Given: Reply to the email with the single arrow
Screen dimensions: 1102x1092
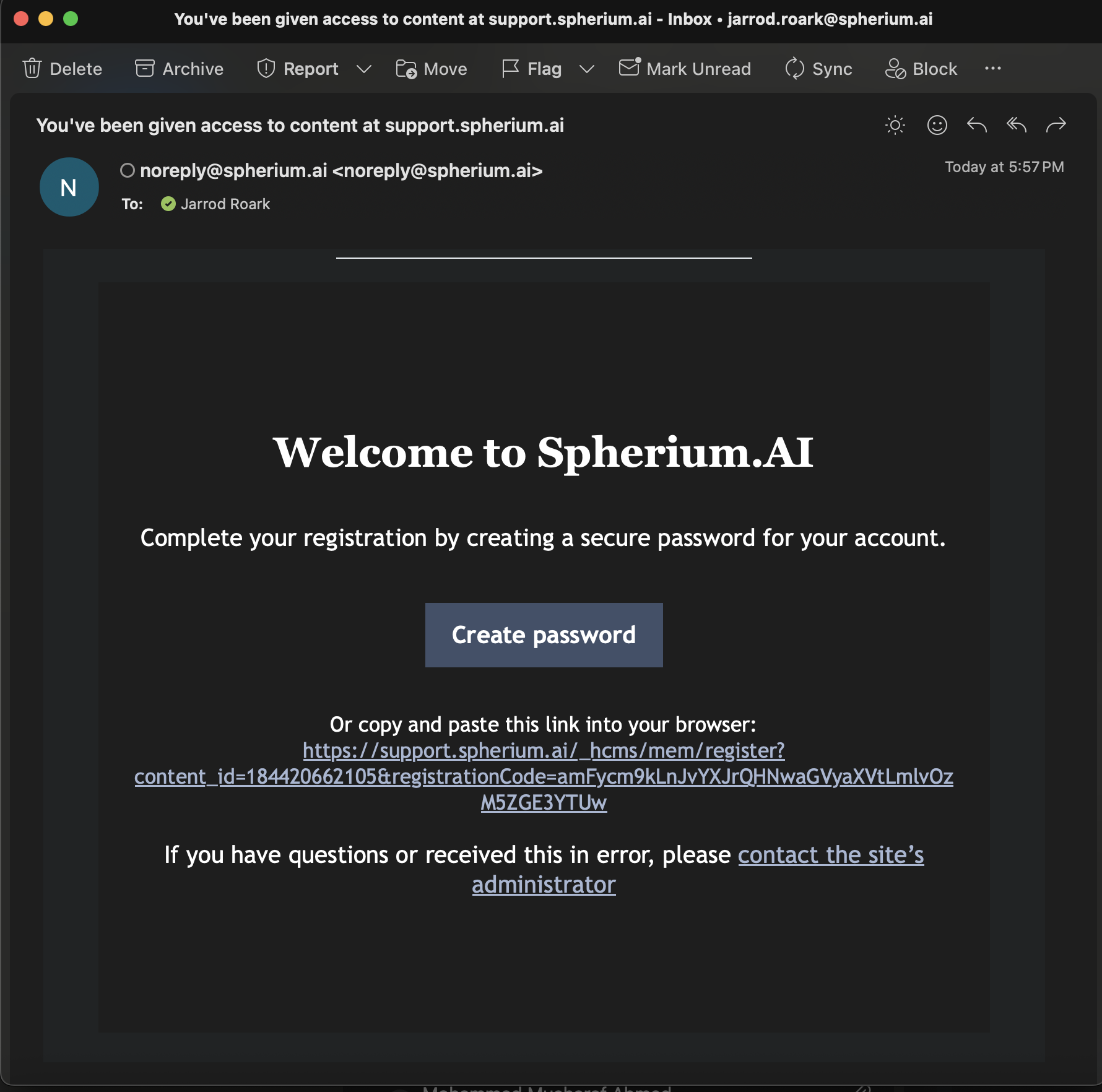Looking at the screenshot, I should click(976, 125).
